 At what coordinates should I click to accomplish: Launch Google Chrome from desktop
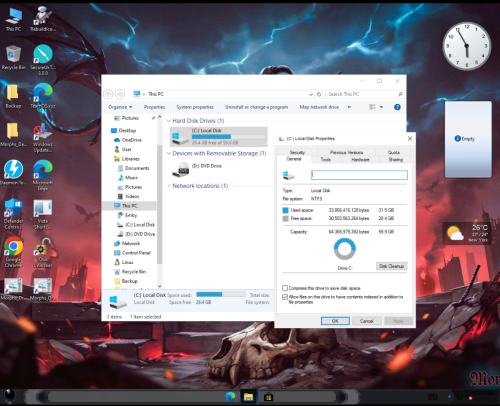click(13, 252)
